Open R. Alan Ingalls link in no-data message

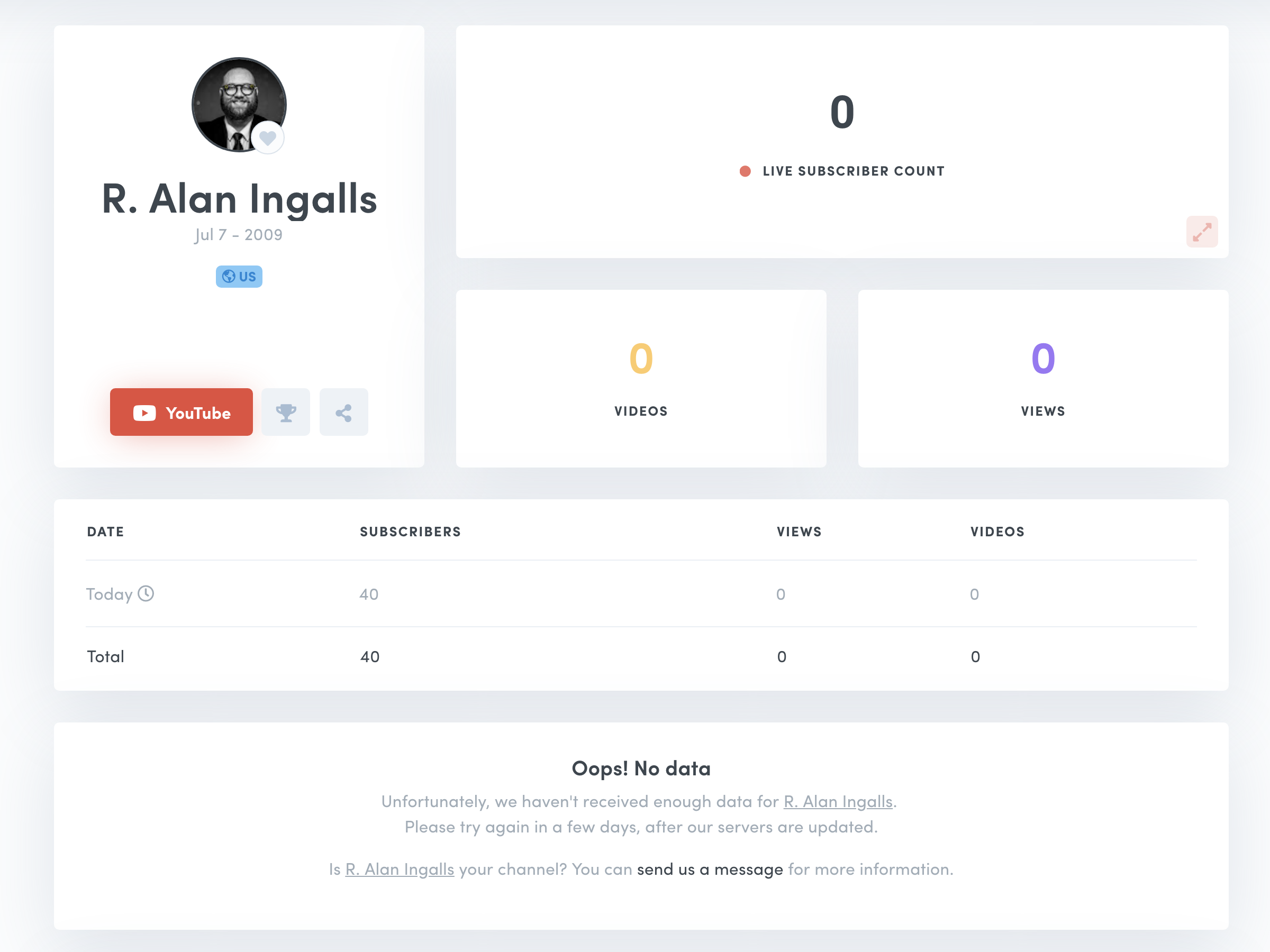tap(838, 802)
